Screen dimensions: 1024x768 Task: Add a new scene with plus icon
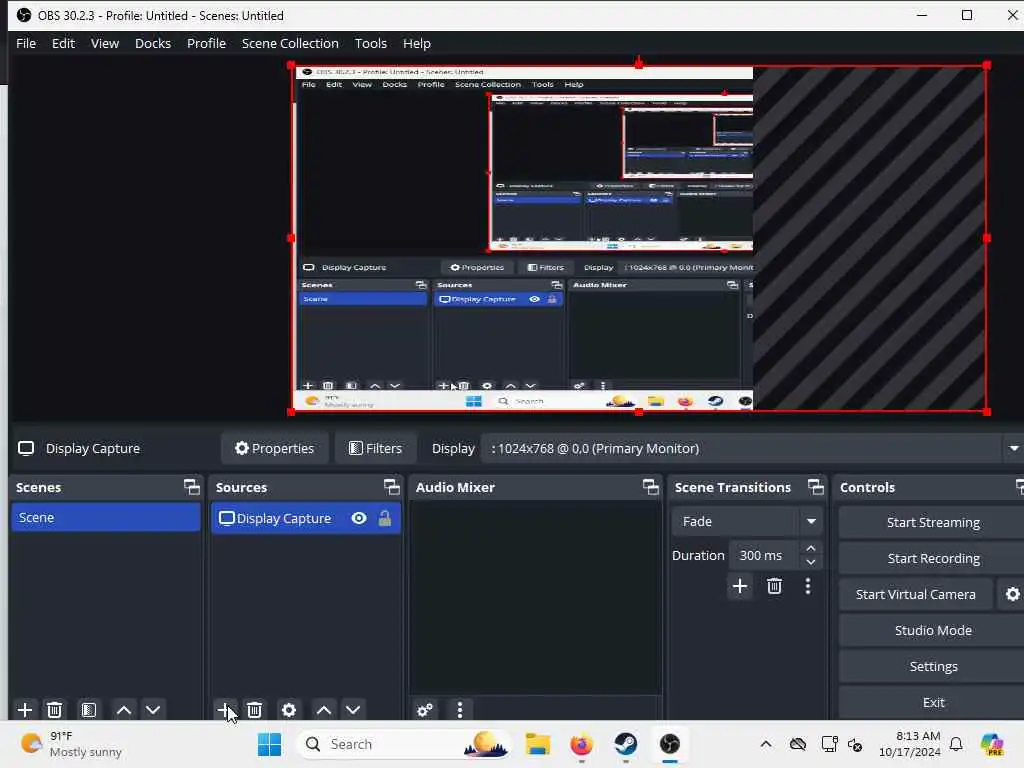pyautogui.click(x=25, y=710)
